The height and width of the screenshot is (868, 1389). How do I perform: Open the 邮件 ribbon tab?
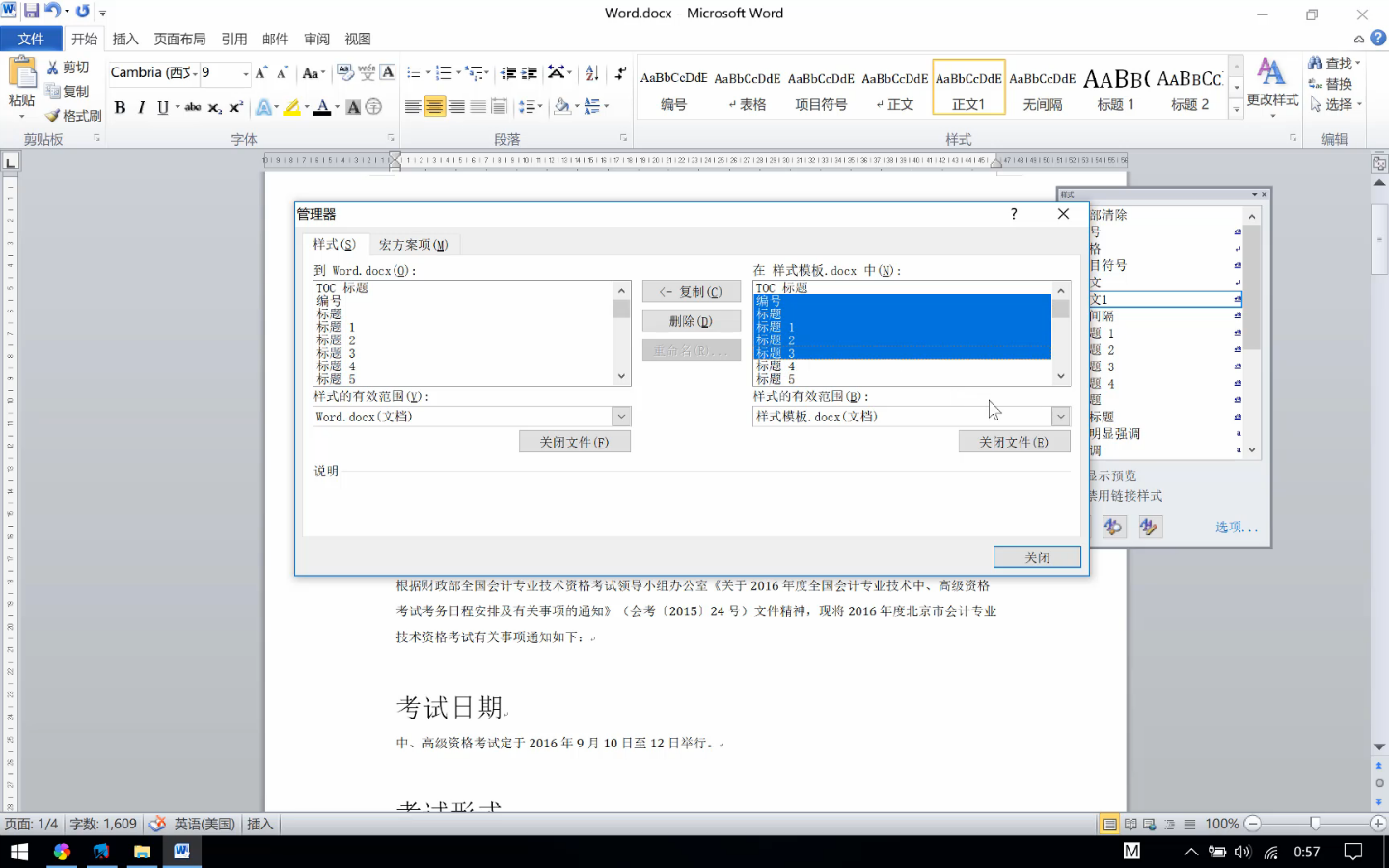click(275, 39)
